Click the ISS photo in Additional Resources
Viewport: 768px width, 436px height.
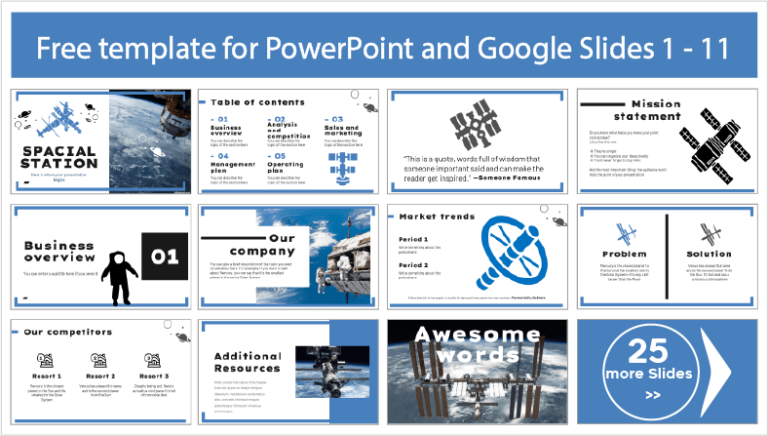[332, 372]
